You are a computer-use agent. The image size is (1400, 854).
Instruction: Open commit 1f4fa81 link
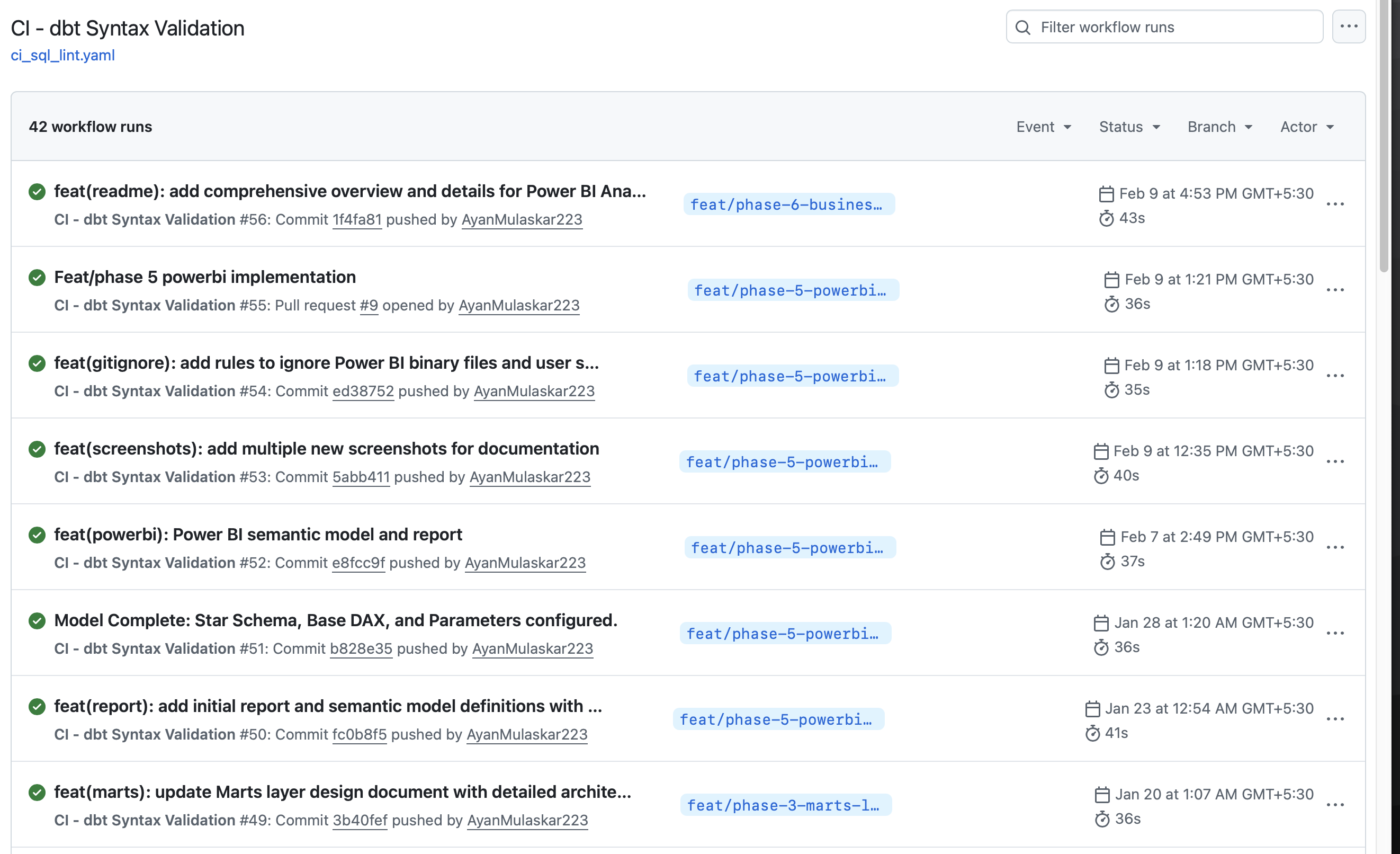(x=356, y=219)
